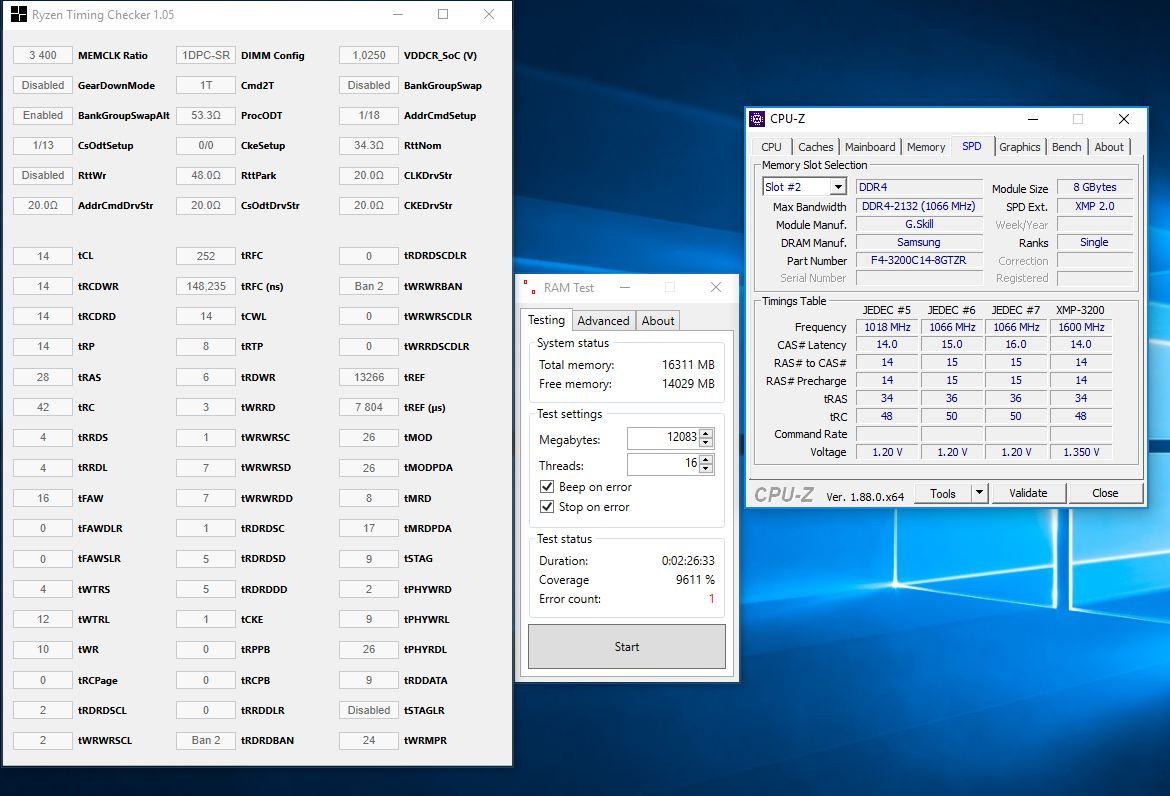This screenshot has width=1170, height=796.
Task: Click the ProcODT value 53.3Ω
Action: [206, 115]
